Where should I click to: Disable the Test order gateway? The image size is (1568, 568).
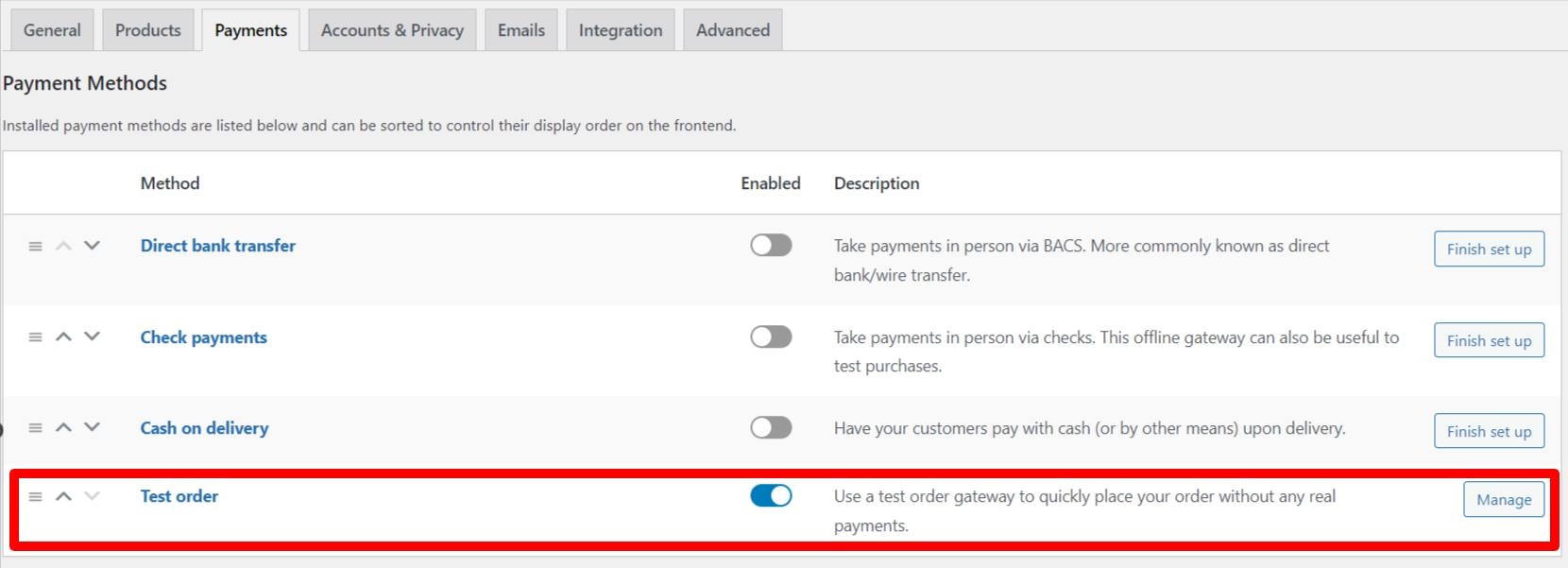tap(771, 495)
